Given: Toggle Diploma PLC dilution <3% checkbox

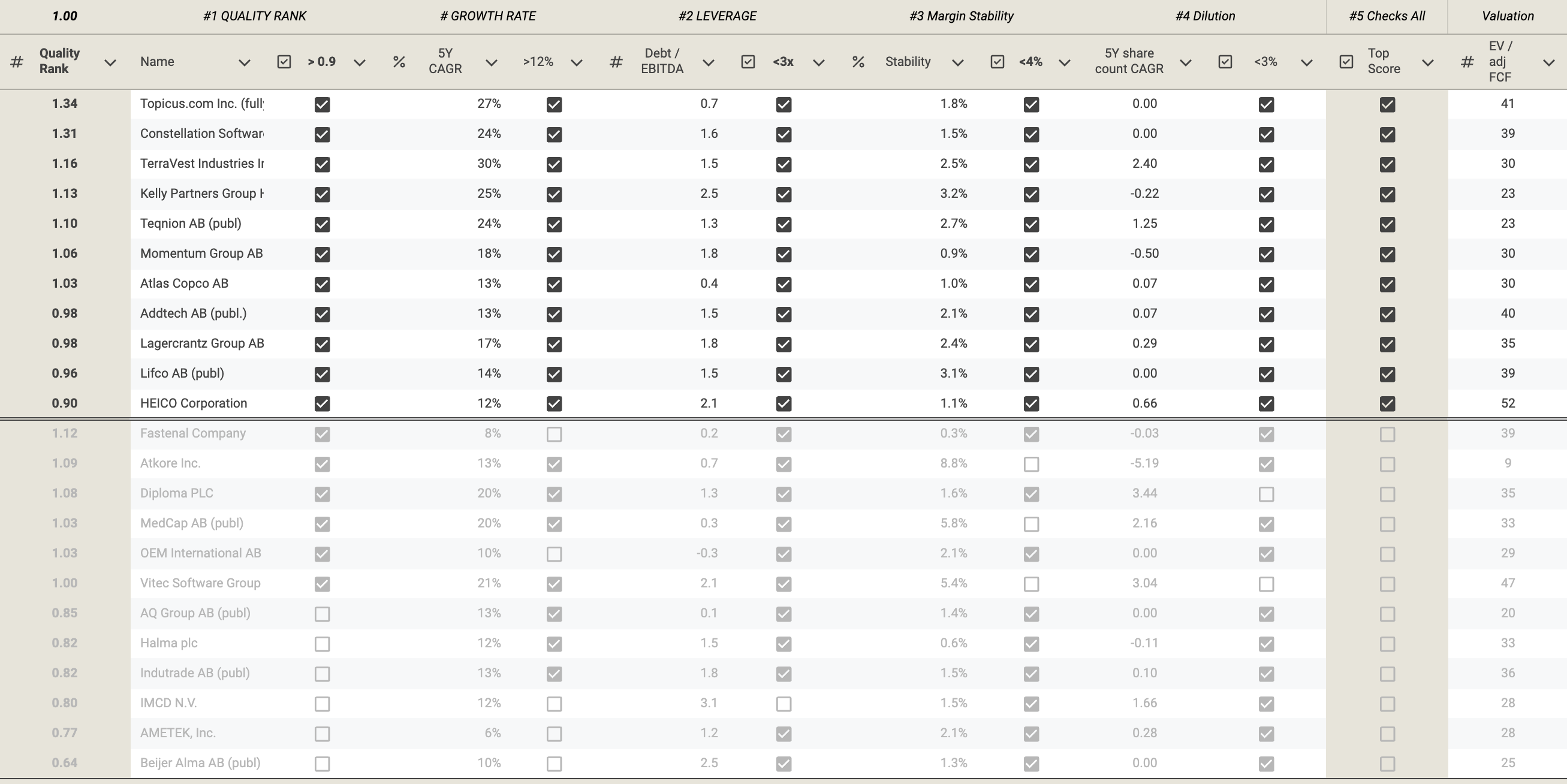Looking at the screenshot, I should 1266,494.
